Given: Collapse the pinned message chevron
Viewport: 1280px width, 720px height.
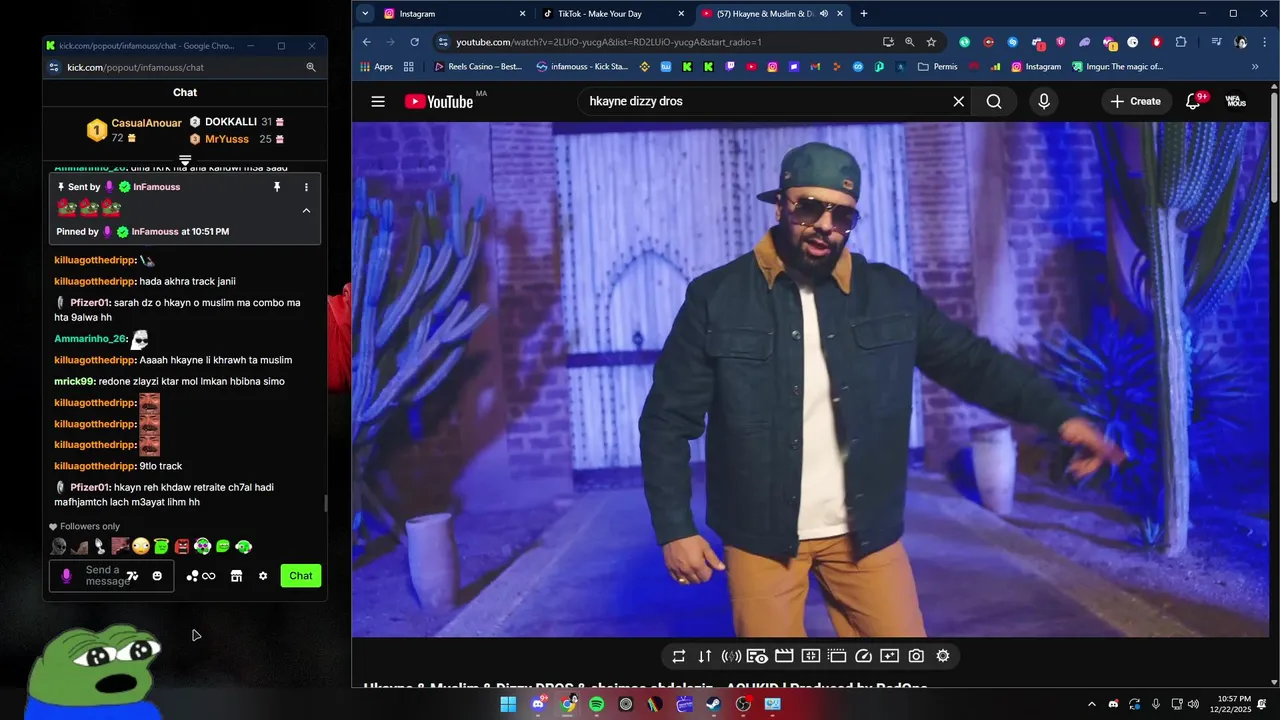Looking at the screenshot, I should pos(306,210).
